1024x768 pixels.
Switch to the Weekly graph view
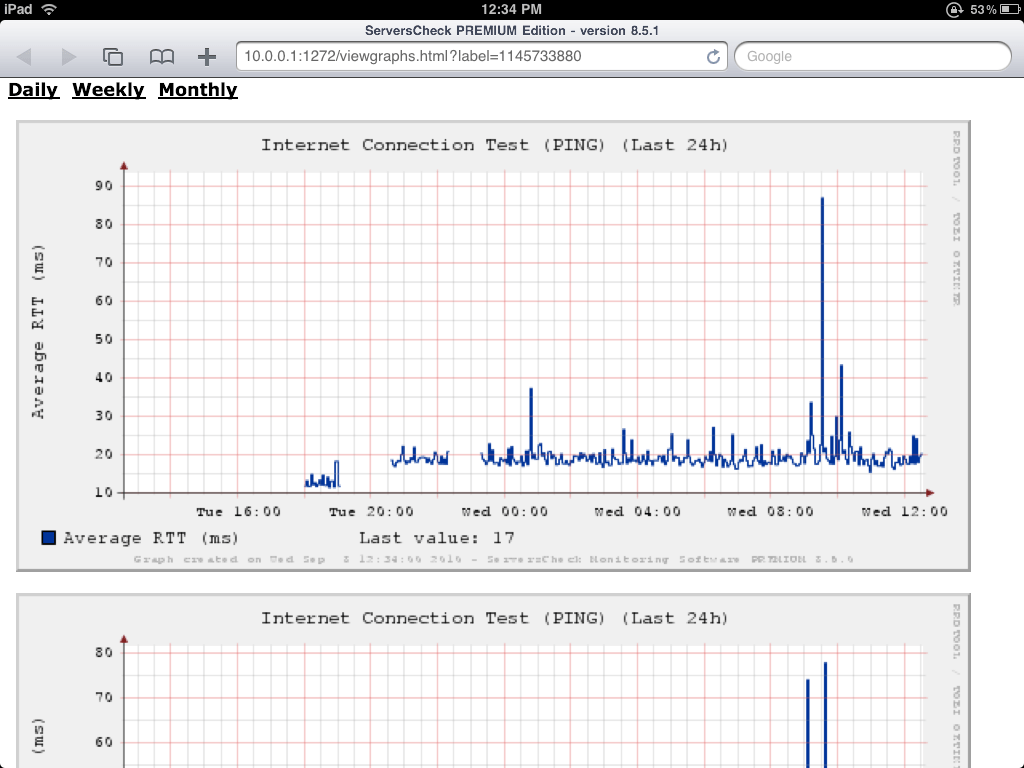pyautogui.click(x=108, y=90)
